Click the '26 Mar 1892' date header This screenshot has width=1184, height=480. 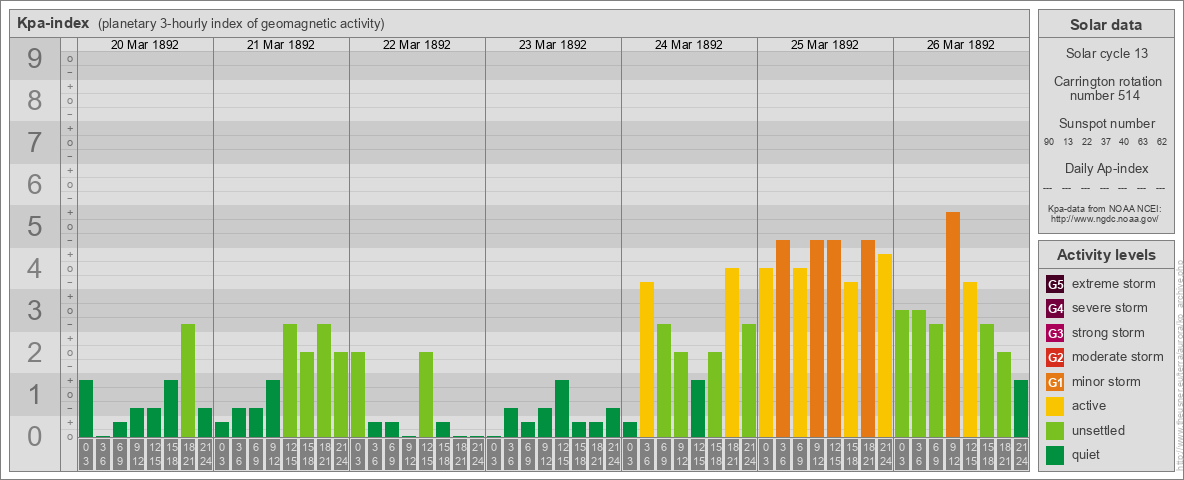click(960, 45)
